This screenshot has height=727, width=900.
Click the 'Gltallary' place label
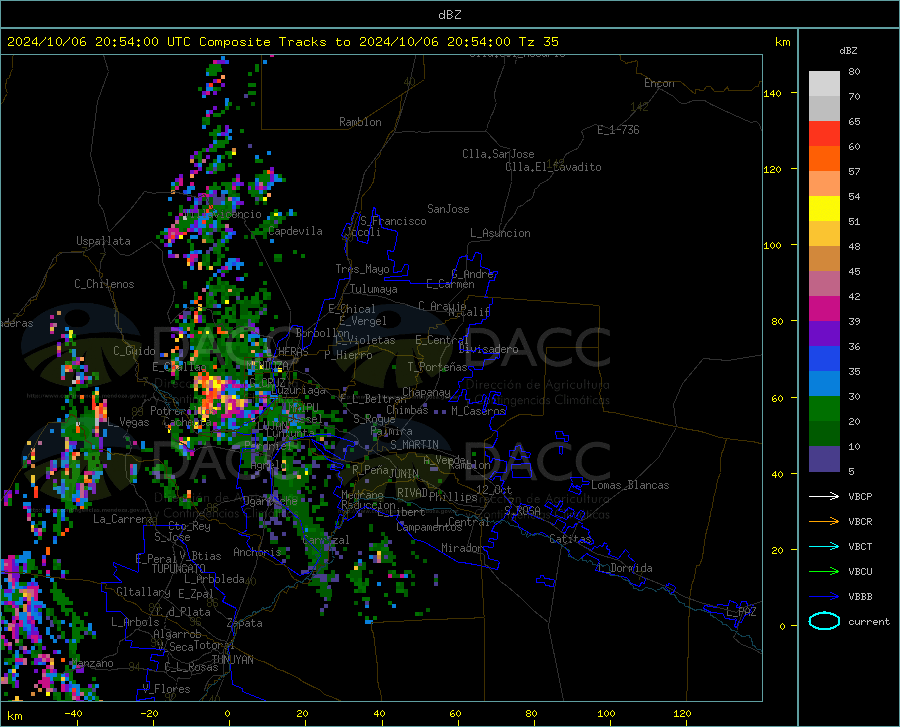click(143, 592)
